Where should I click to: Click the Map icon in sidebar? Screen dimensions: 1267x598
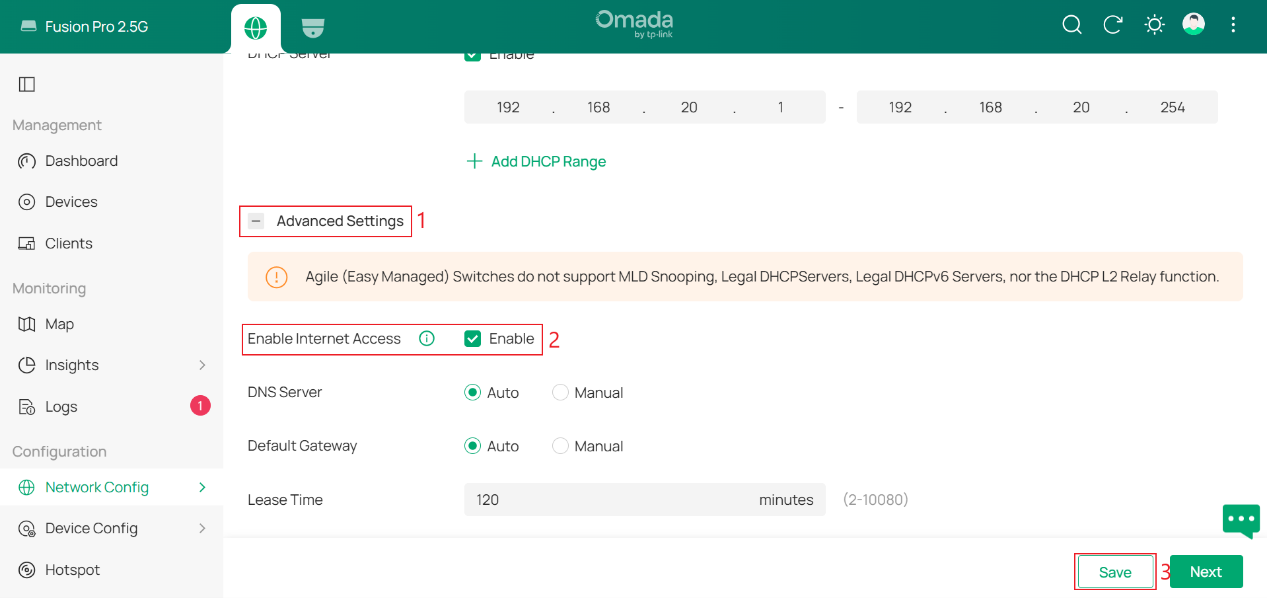click(27, 324)
